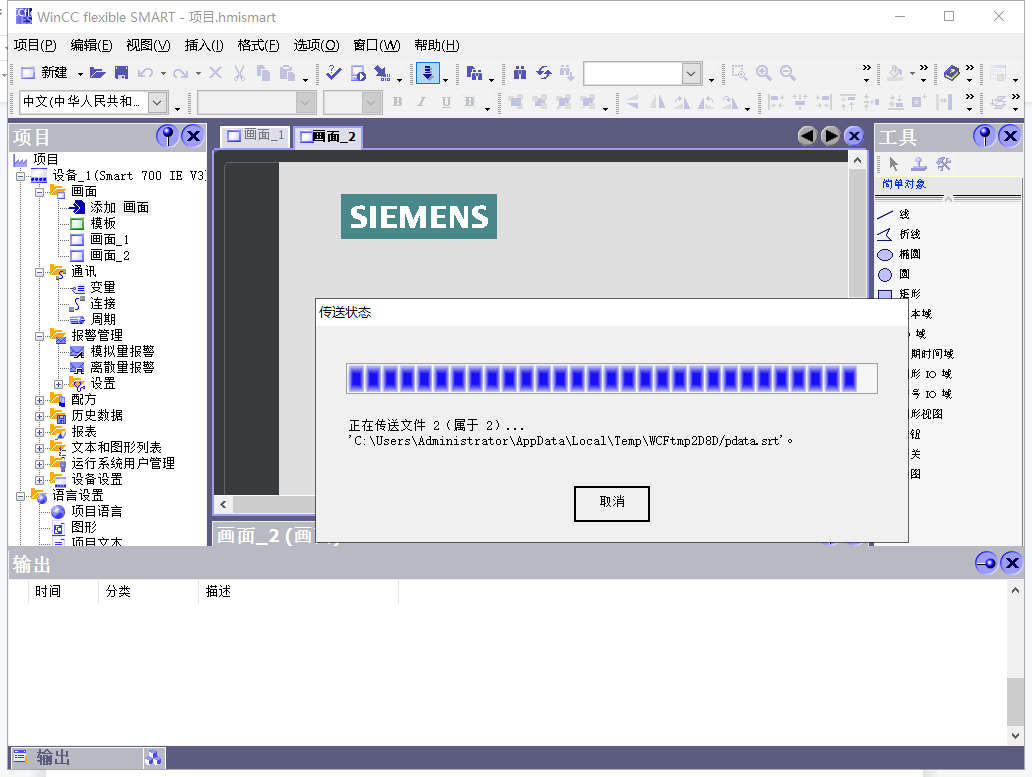Switch to the 画面_1 tab

pos(256,136)
